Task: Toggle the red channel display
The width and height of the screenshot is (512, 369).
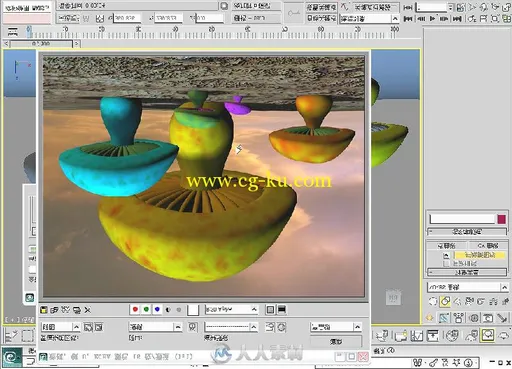Action: pos(135,310)
